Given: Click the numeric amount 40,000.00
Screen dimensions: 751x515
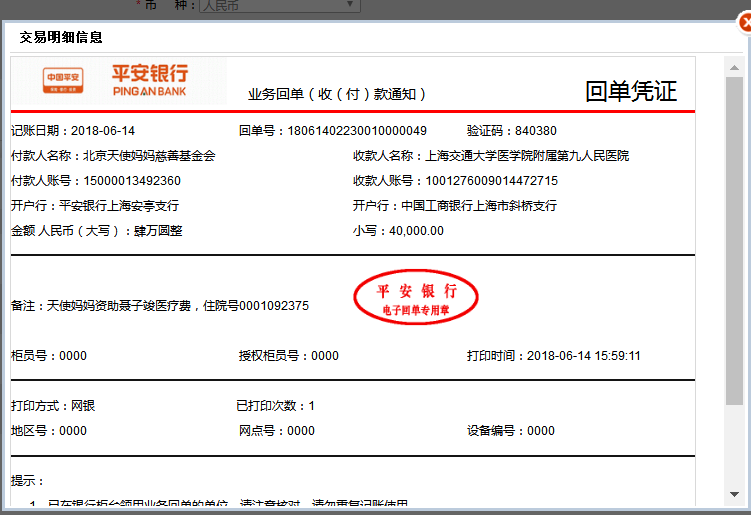Looking at the screenshot, I should [416, 231].
